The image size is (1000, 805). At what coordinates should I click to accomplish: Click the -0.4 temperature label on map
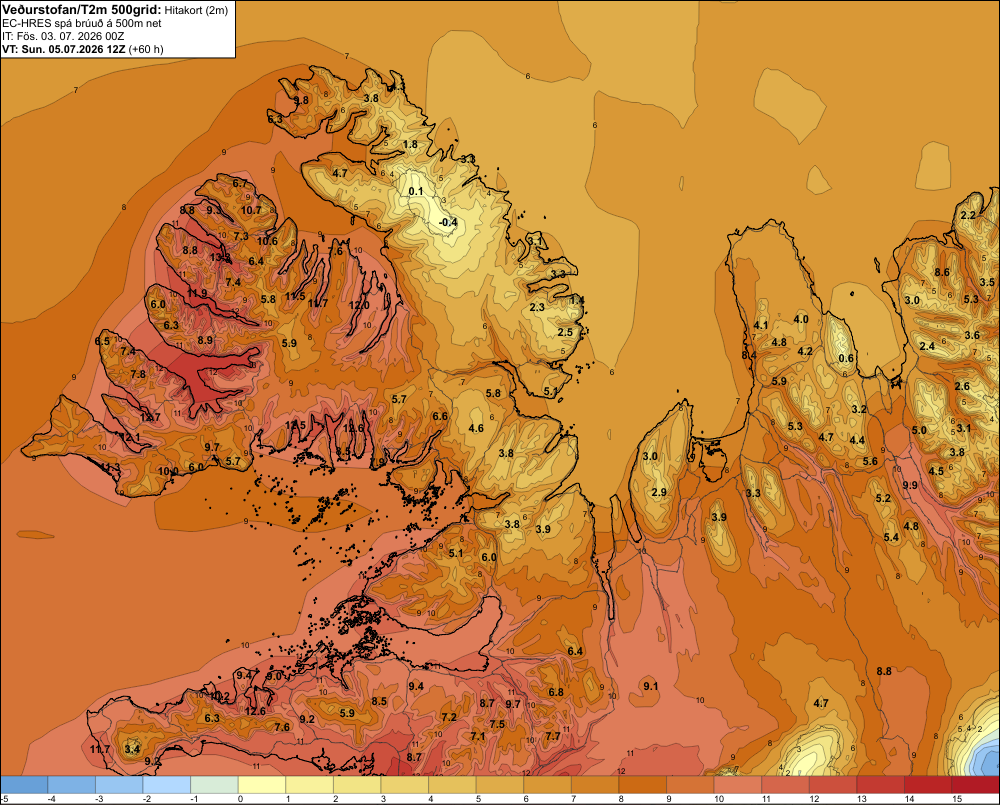(x=448, y=222)
